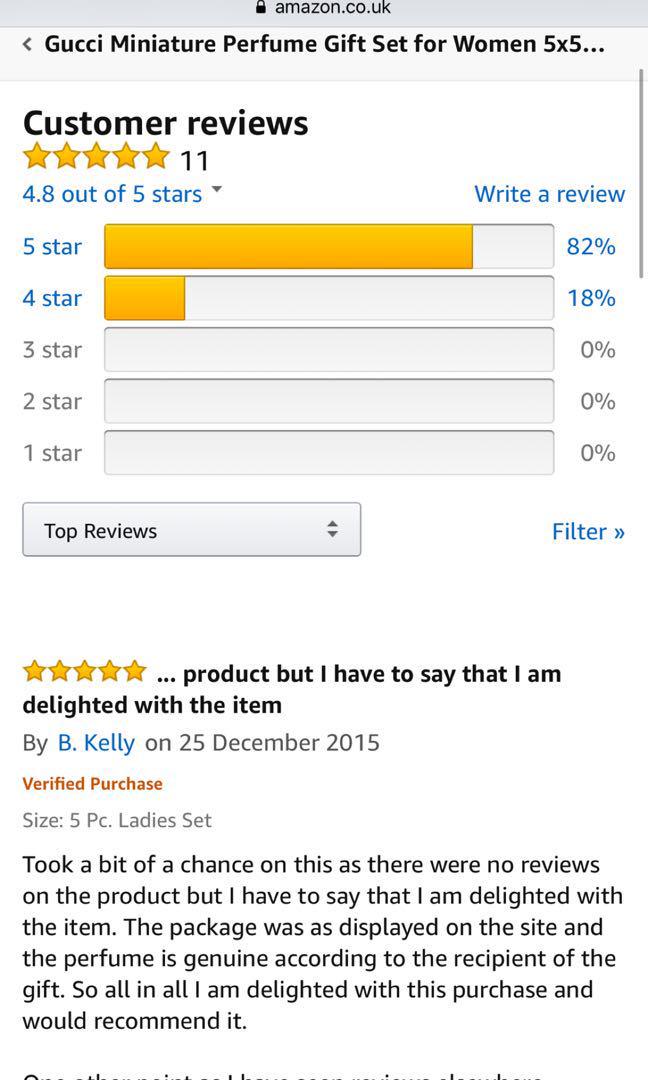Tap the Gucci Miniature Perfume Gift Set title
The width and height of the screenshot is (648, 1080).
pyautogui.click(x=324, y=44)
